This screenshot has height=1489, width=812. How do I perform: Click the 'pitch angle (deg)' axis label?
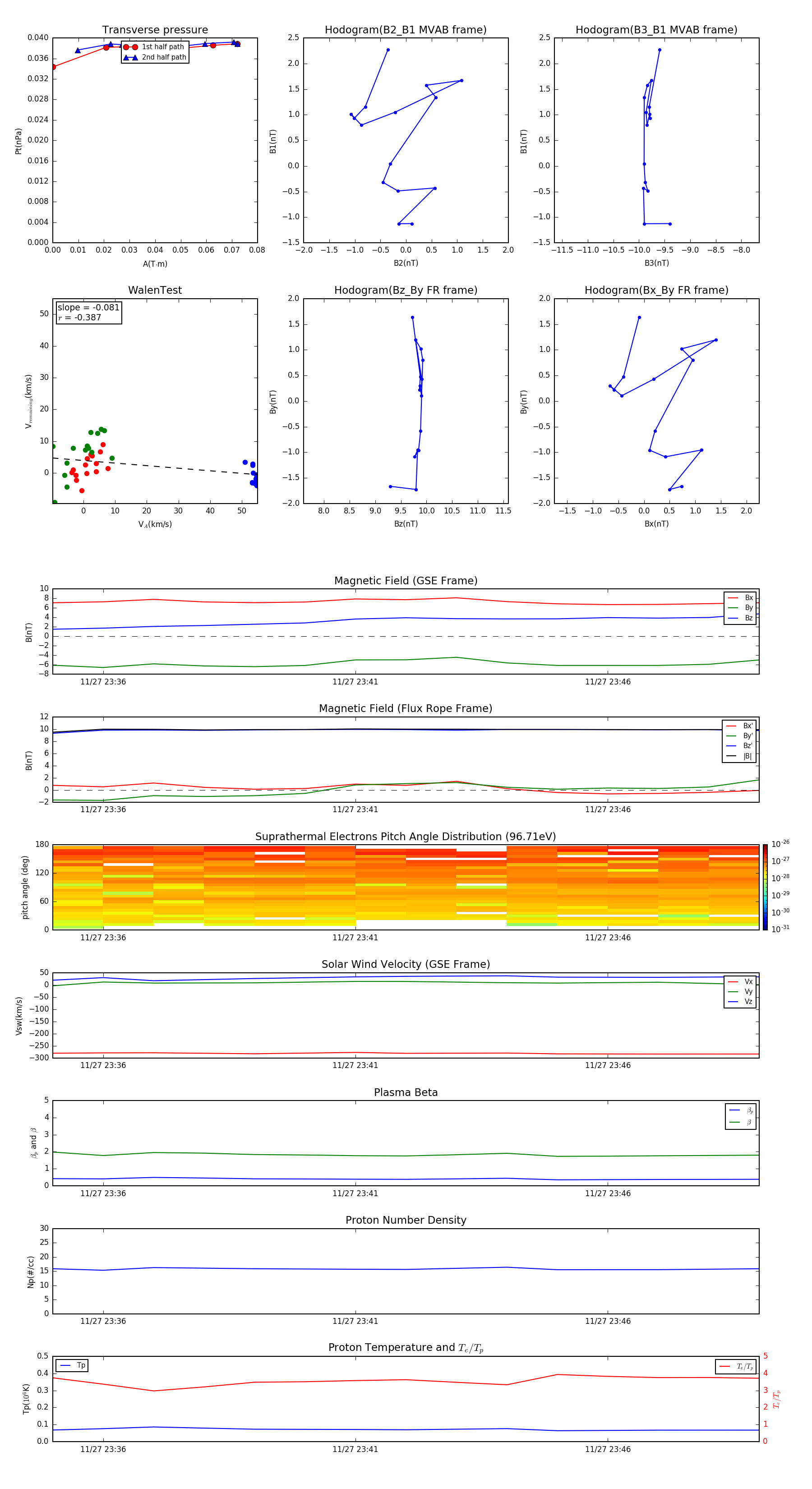click(x=25, y=887)
